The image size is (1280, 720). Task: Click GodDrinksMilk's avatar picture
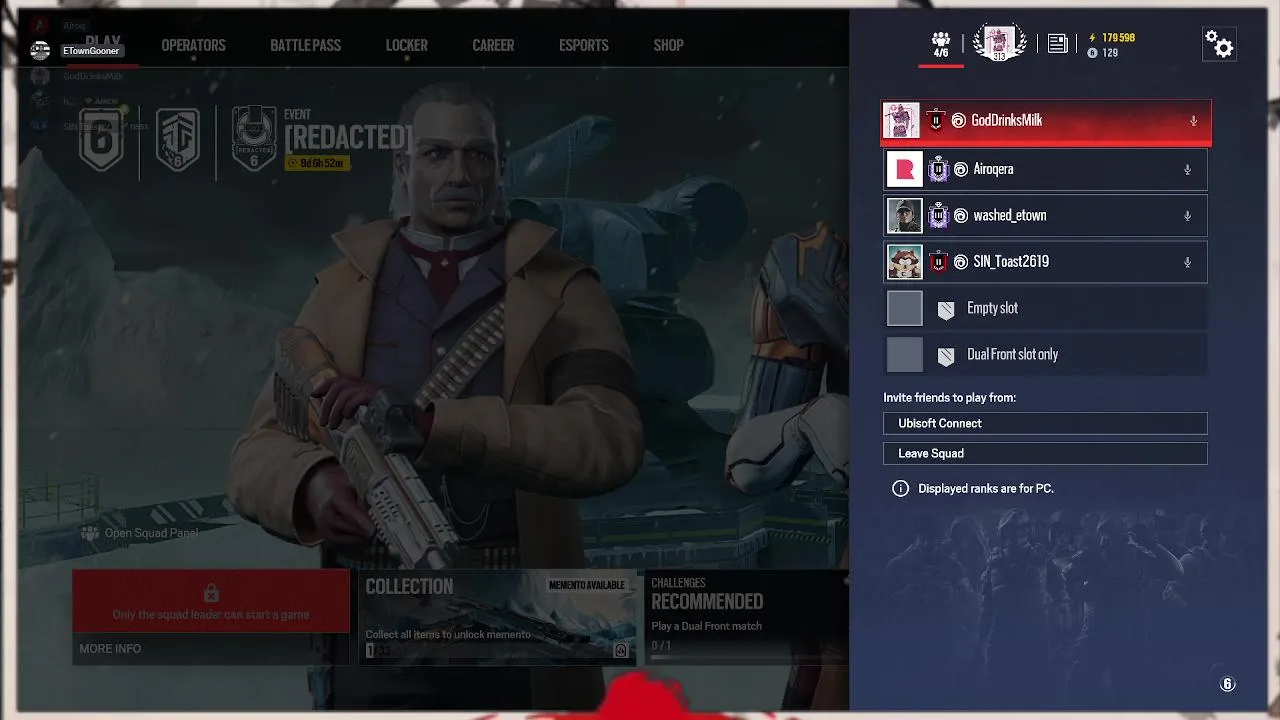[903, 120]
